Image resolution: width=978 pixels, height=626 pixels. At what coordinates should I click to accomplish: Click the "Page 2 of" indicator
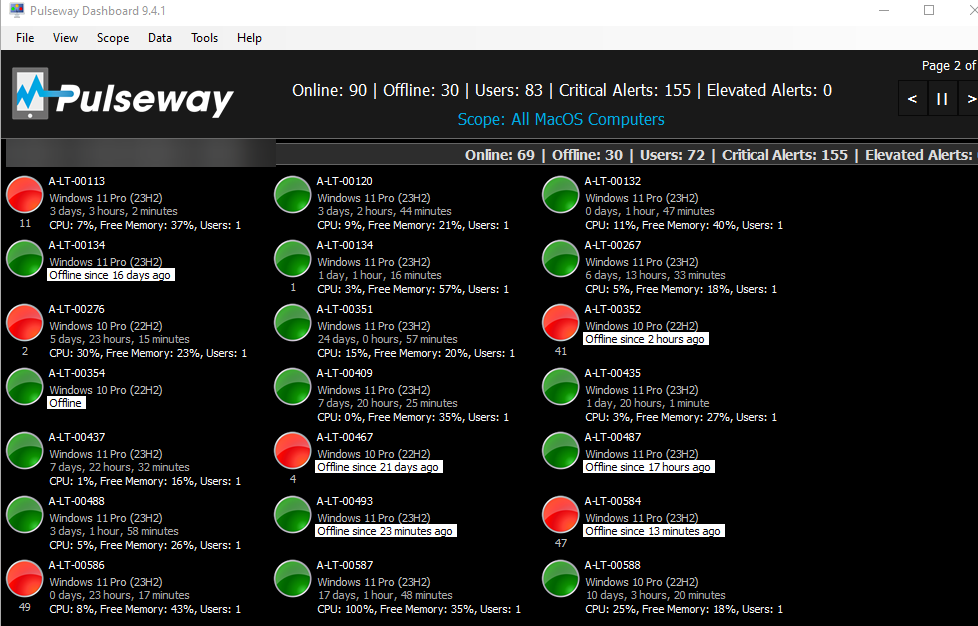tap(949, 65)
